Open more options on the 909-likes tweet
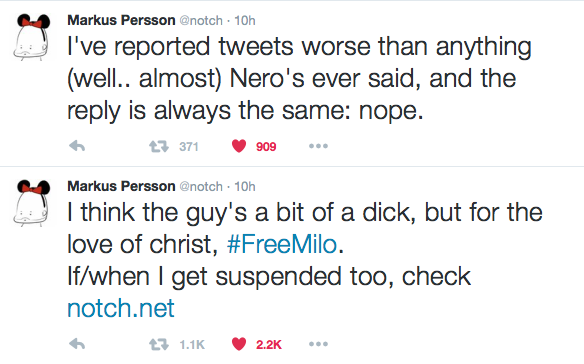 click(x=318, y=146)
